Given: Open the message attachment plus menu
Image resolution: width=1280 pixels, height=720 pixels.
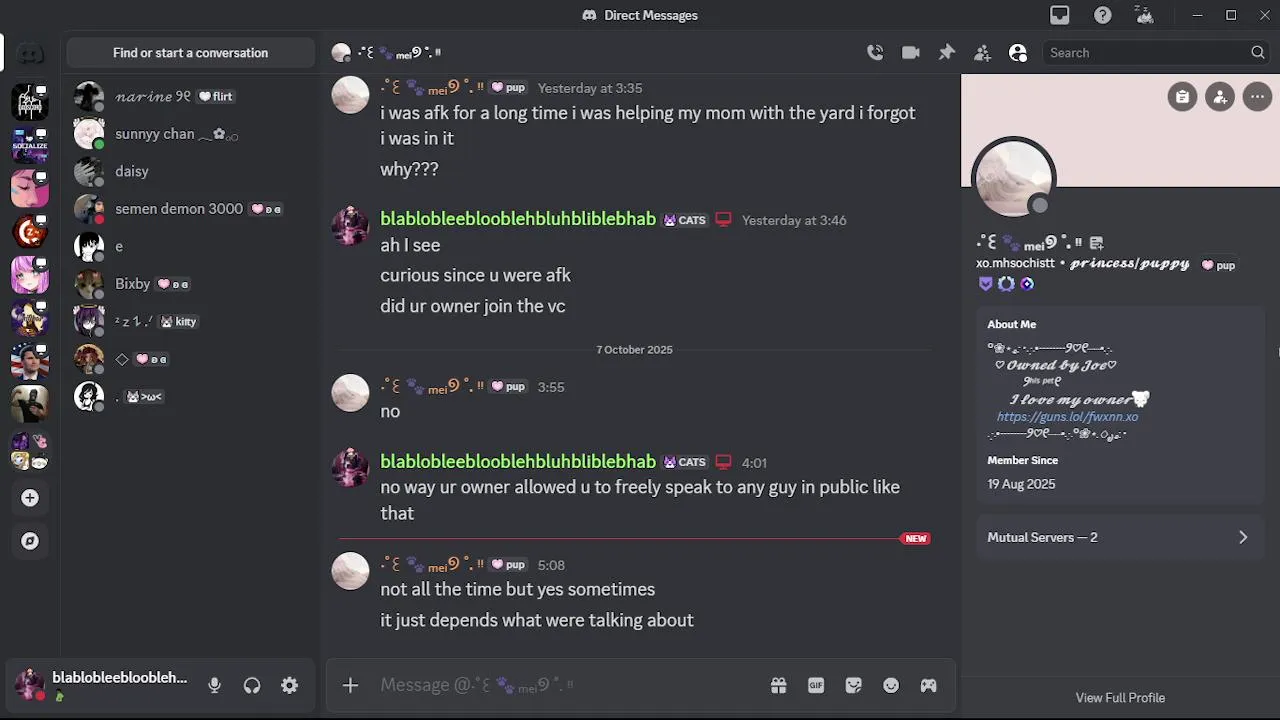Looking at the screenshot, I should tap(350, 685).
